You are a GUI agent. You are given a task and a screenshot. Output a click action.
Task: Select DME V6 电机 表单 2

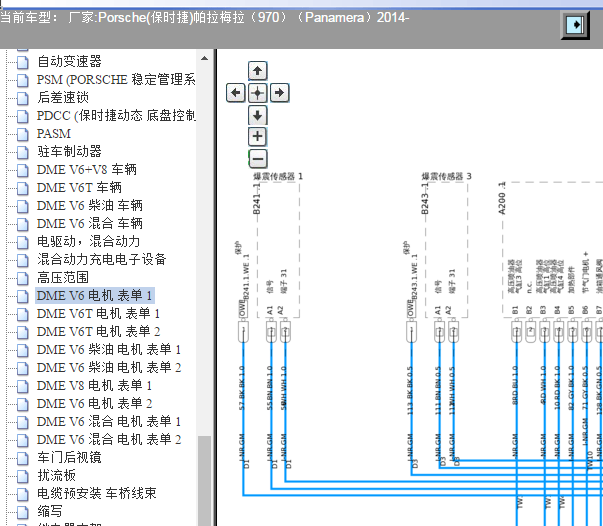94,404
